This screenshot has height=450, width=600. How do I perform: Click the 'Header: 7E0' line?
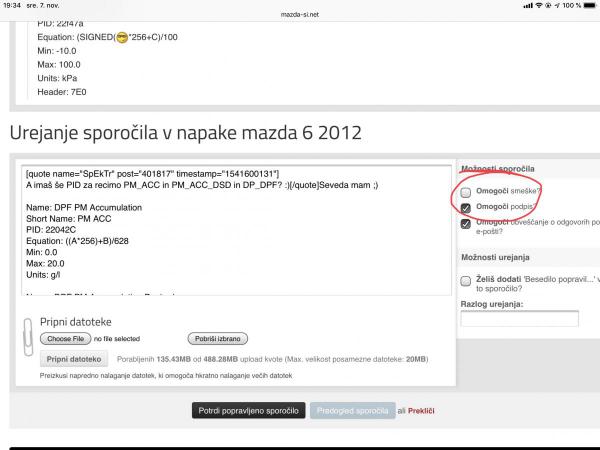click(62, 92)
